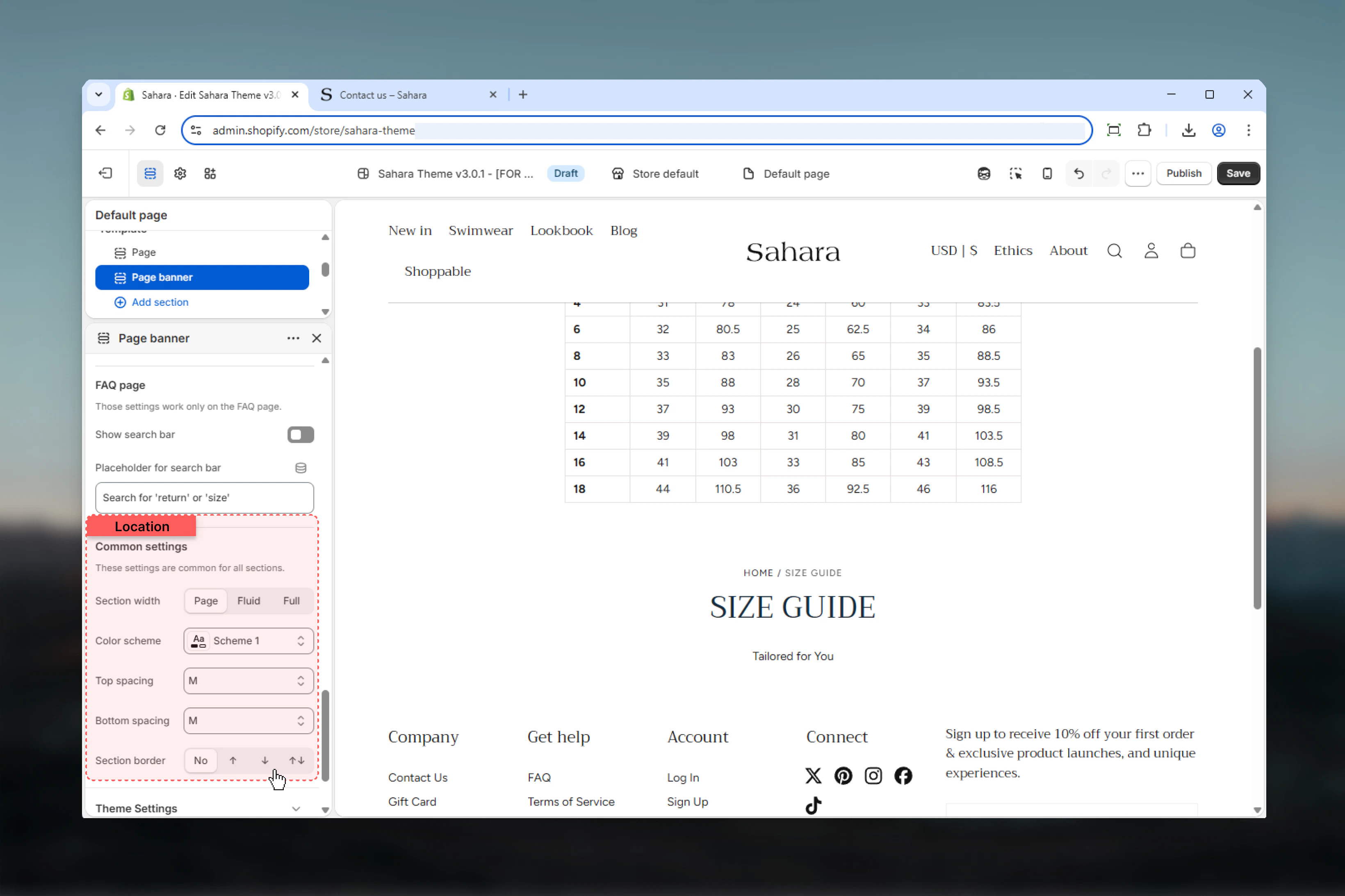The width and height of the screenshot is (1345, 896).
Task: Click the Save button
Action: (1238, 173)
